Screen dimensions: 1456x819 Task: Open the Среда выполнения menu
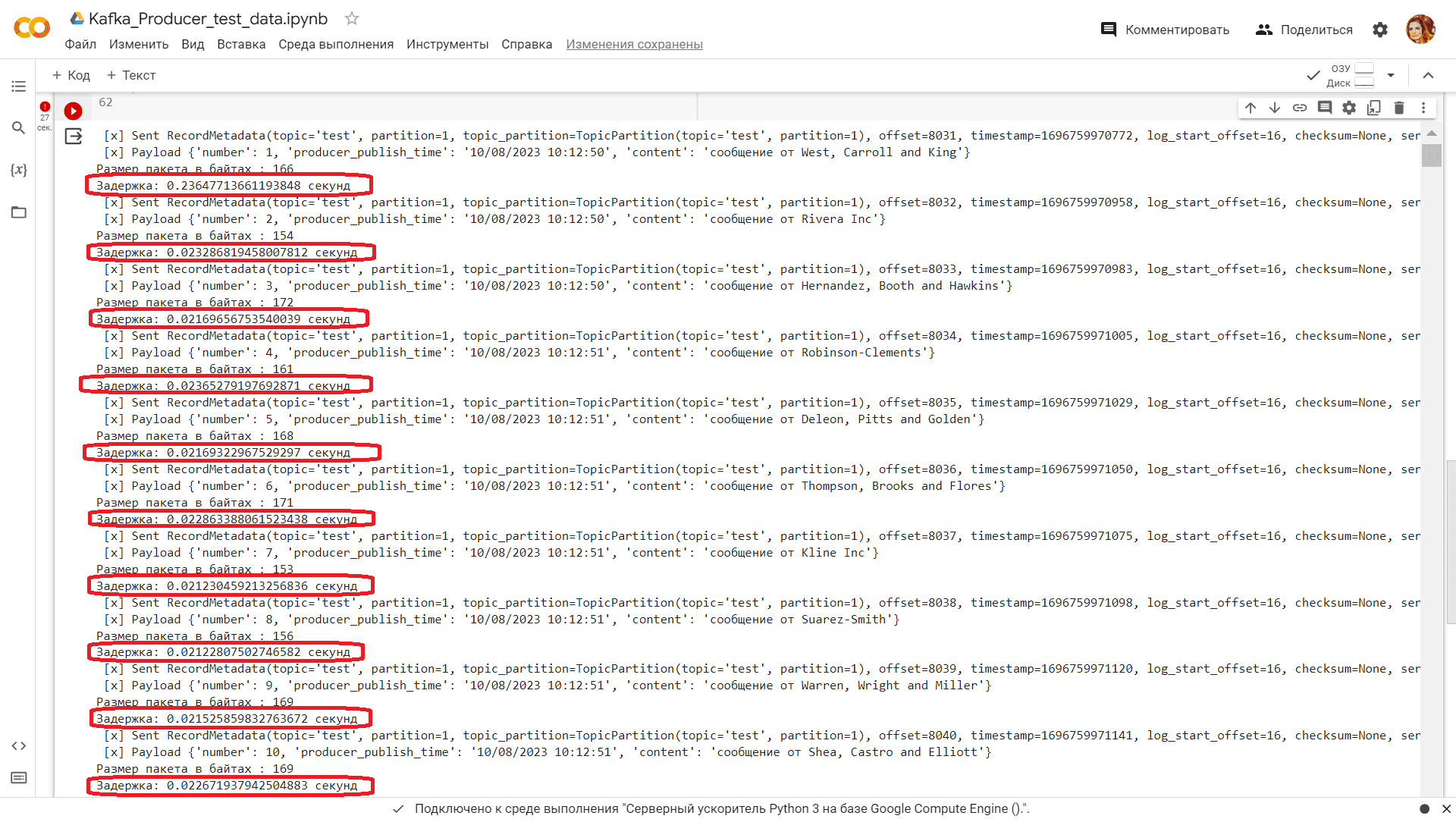coord(336,44)
